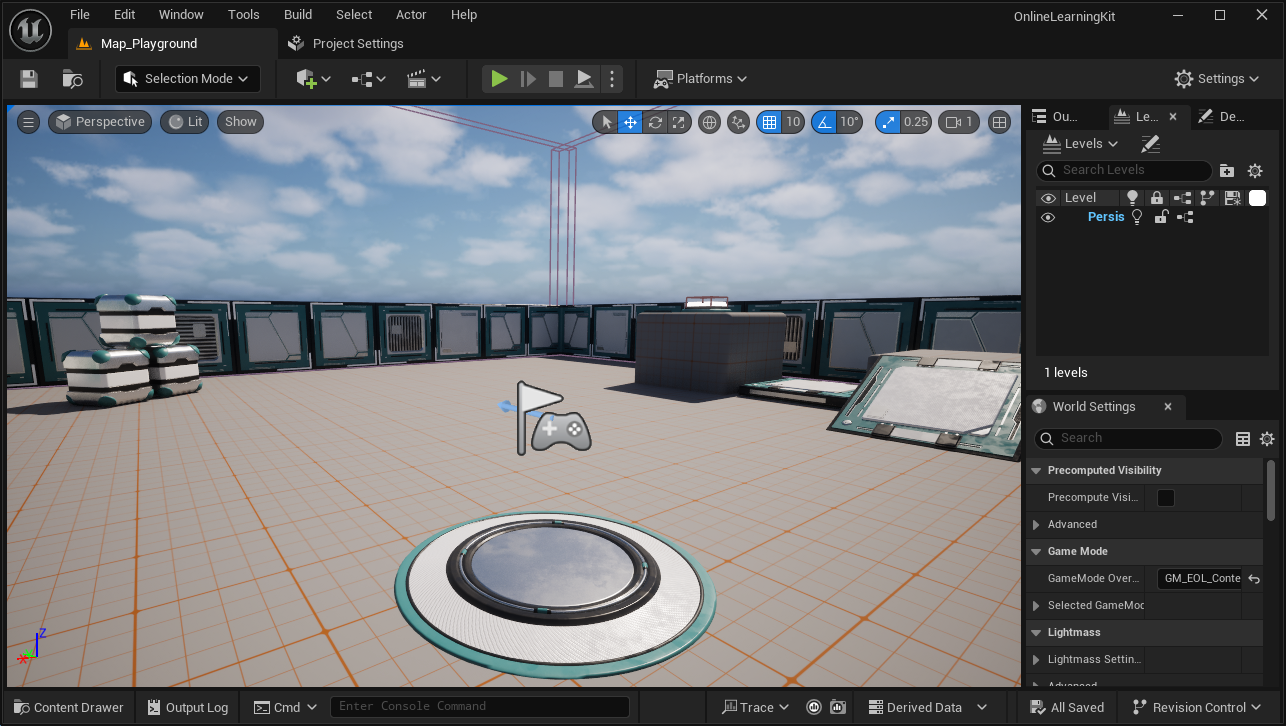Click the Stop play session button

556,79
